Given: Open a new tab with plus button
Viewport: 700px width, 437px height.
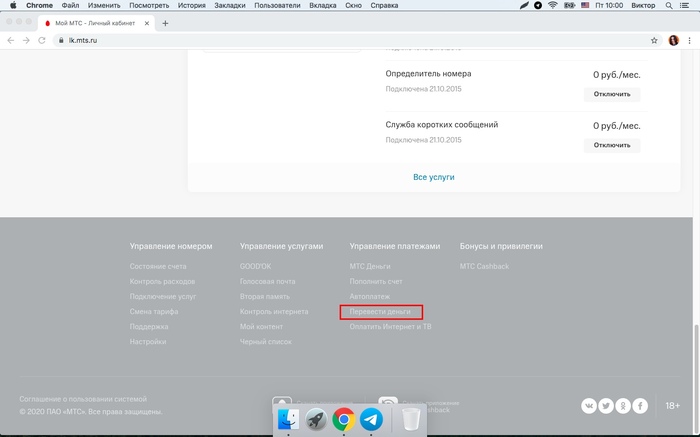Looking at the screenshot, I should 165,23.
